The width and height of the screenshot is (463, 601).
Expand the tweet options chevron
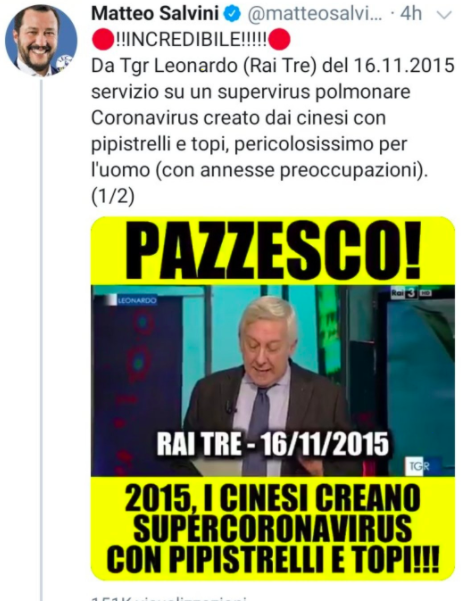[445, 15]
